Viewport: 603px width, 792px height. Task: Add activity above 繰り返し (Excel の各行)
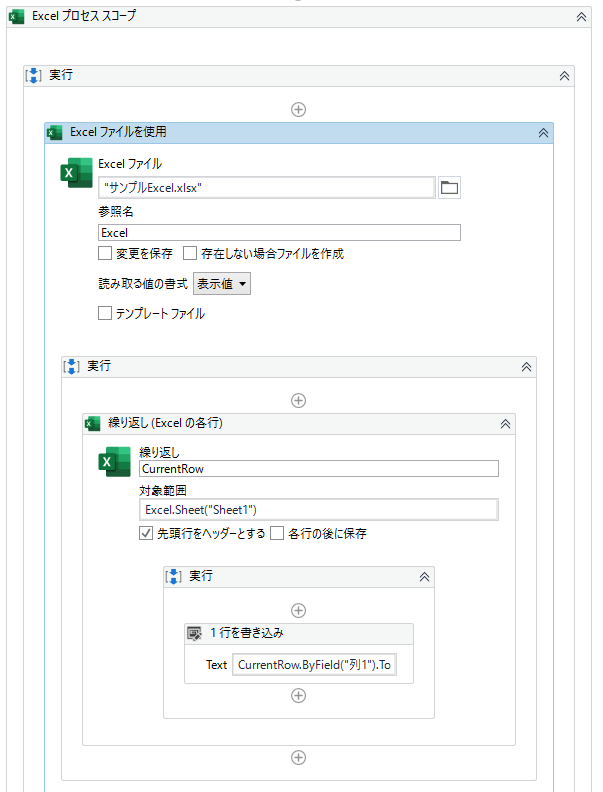298,401
